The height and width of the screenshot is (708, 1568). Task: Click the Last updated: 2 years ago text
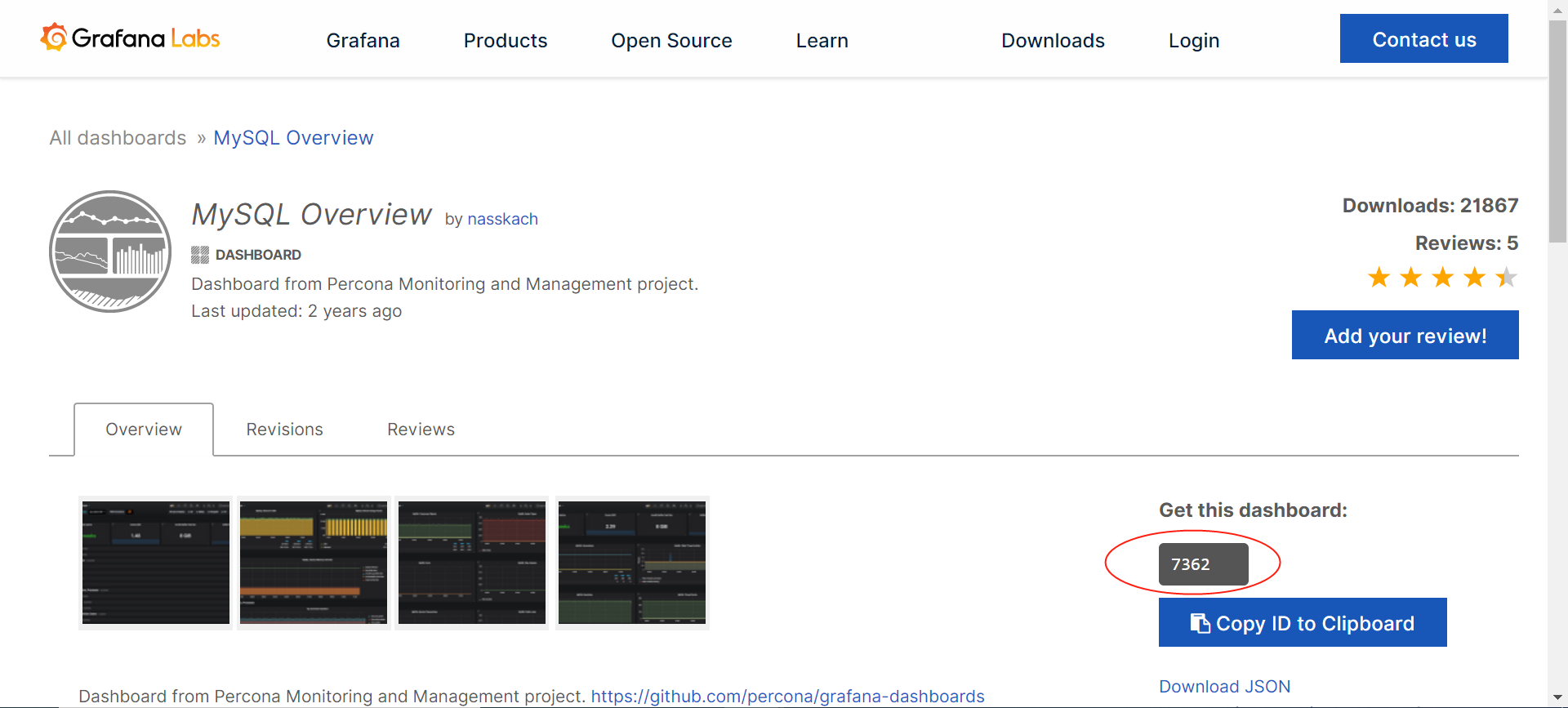[296, 311]
